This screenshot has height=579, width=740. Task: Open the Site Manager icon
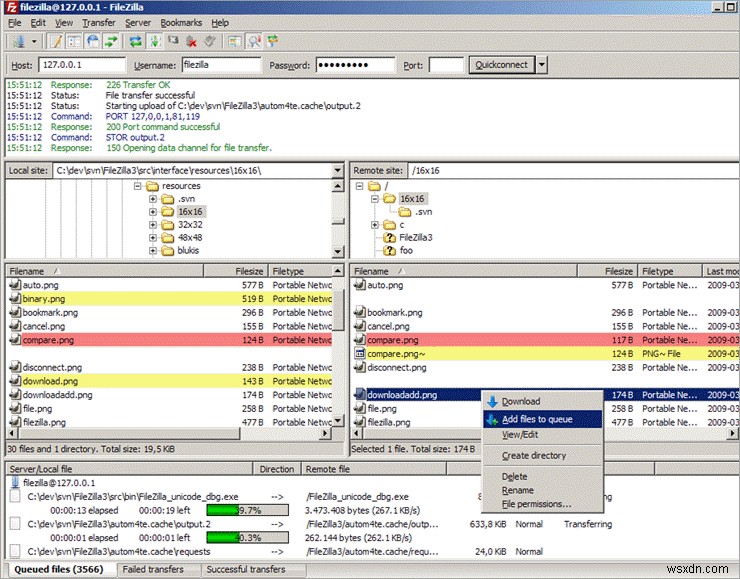pyautogui.click(x=19, y=41)
